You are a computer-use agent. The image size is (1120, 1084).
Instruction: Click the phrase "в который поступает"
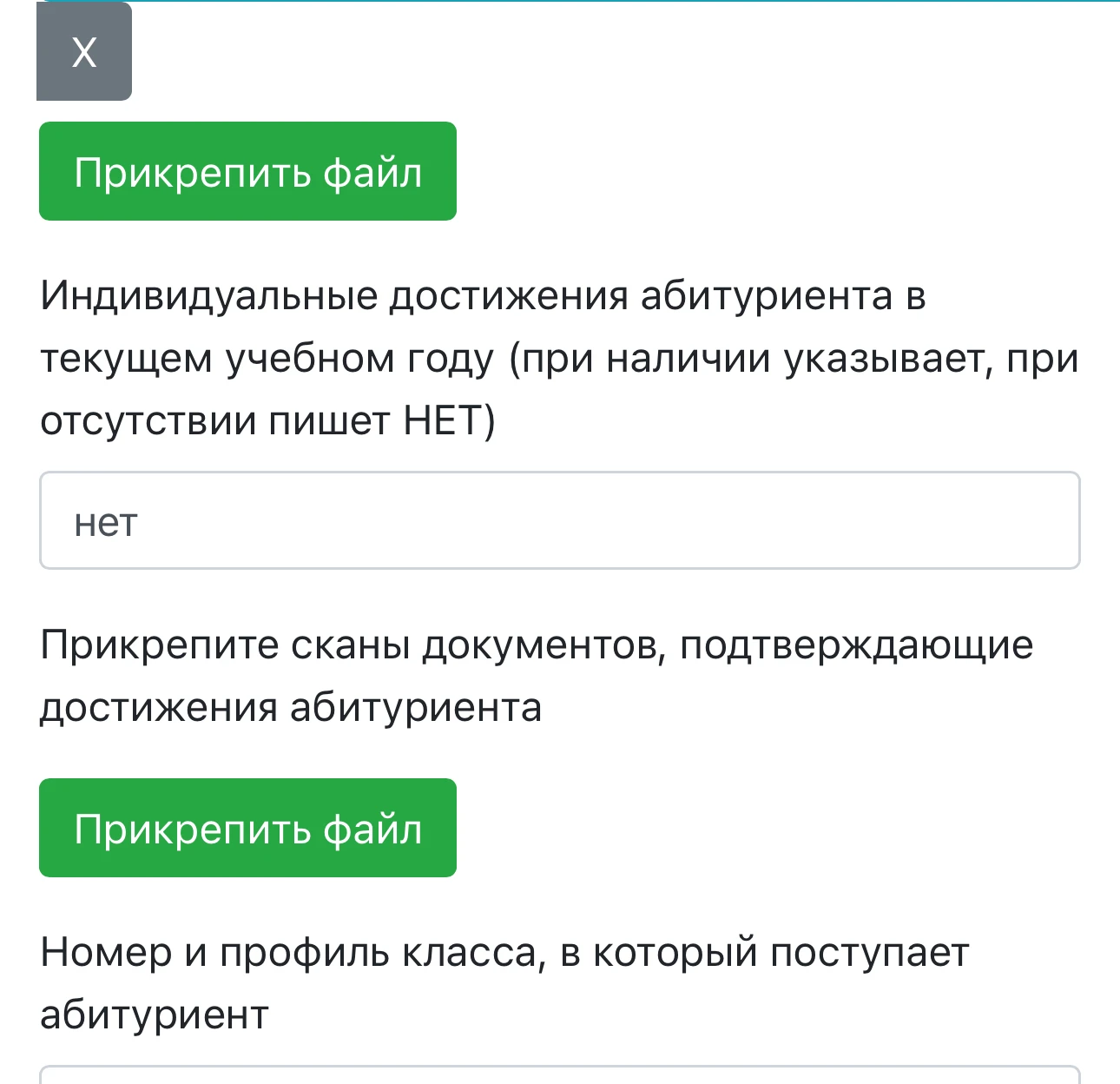764,953
